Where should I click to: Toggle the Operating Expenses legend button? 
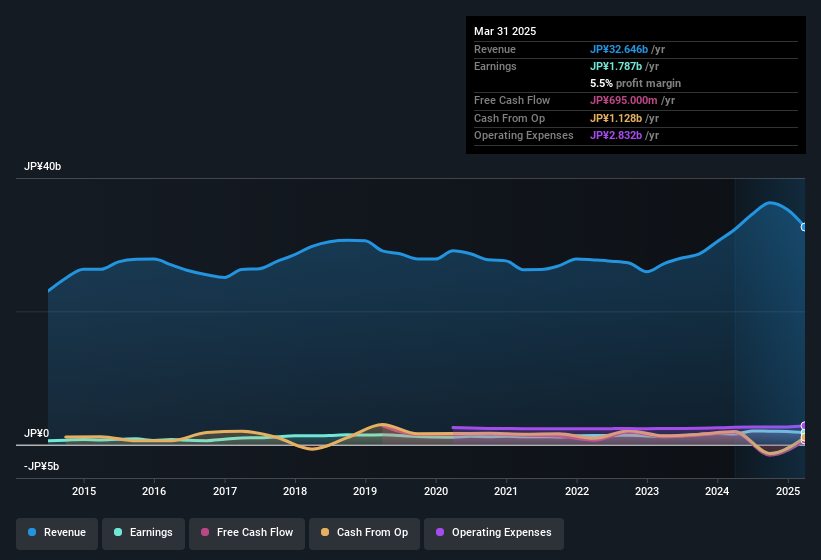coord(493,533)
